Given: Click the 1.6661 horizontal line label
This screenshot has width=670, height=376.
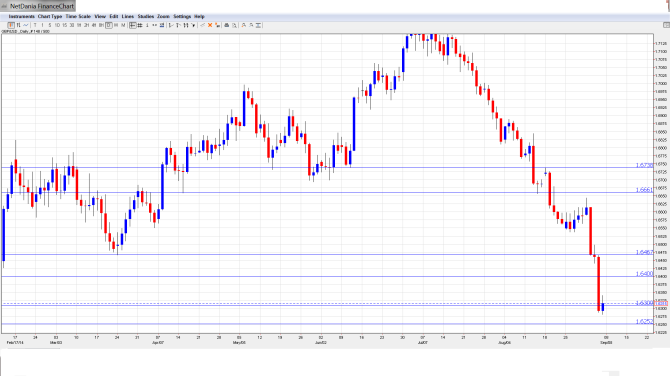Looking at the screenshot, I should click(644, 190).
